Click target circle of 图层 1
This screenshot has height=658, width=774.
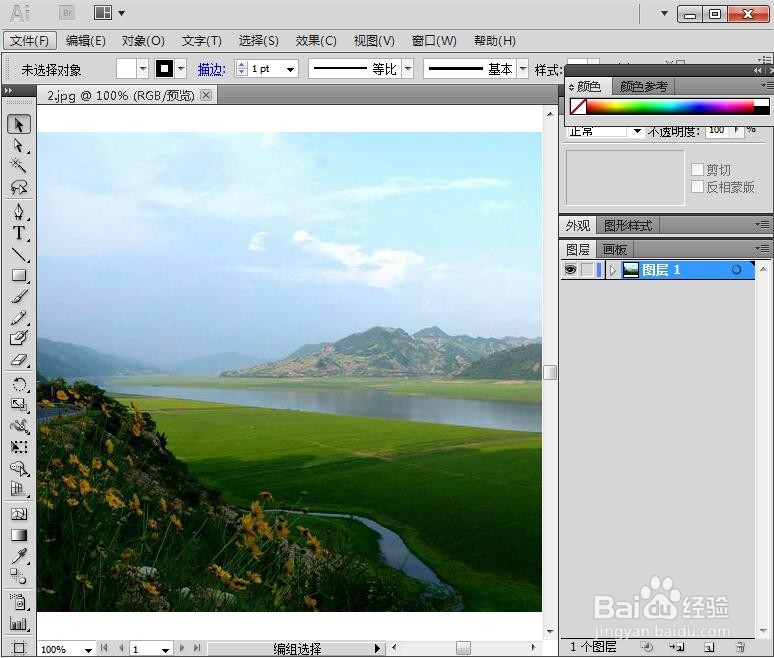pyautogui.click(x=736, y=270)
